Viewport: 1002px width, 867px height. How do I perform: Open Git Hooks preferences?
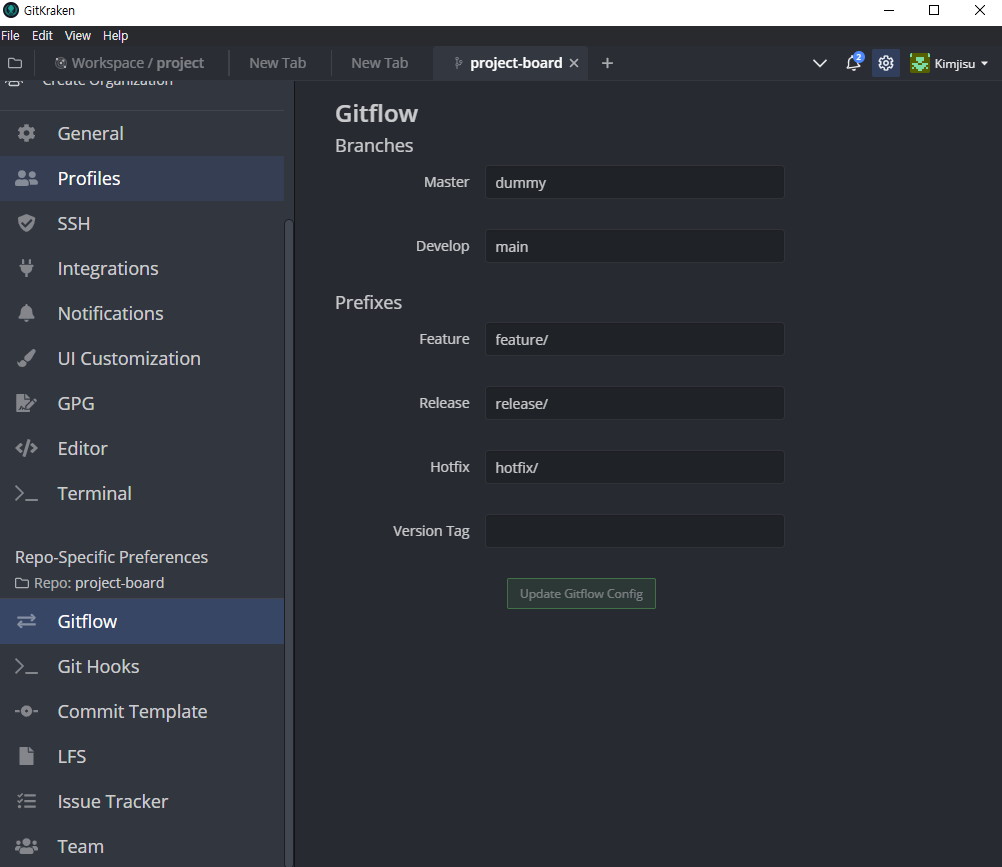coord(142,666)
